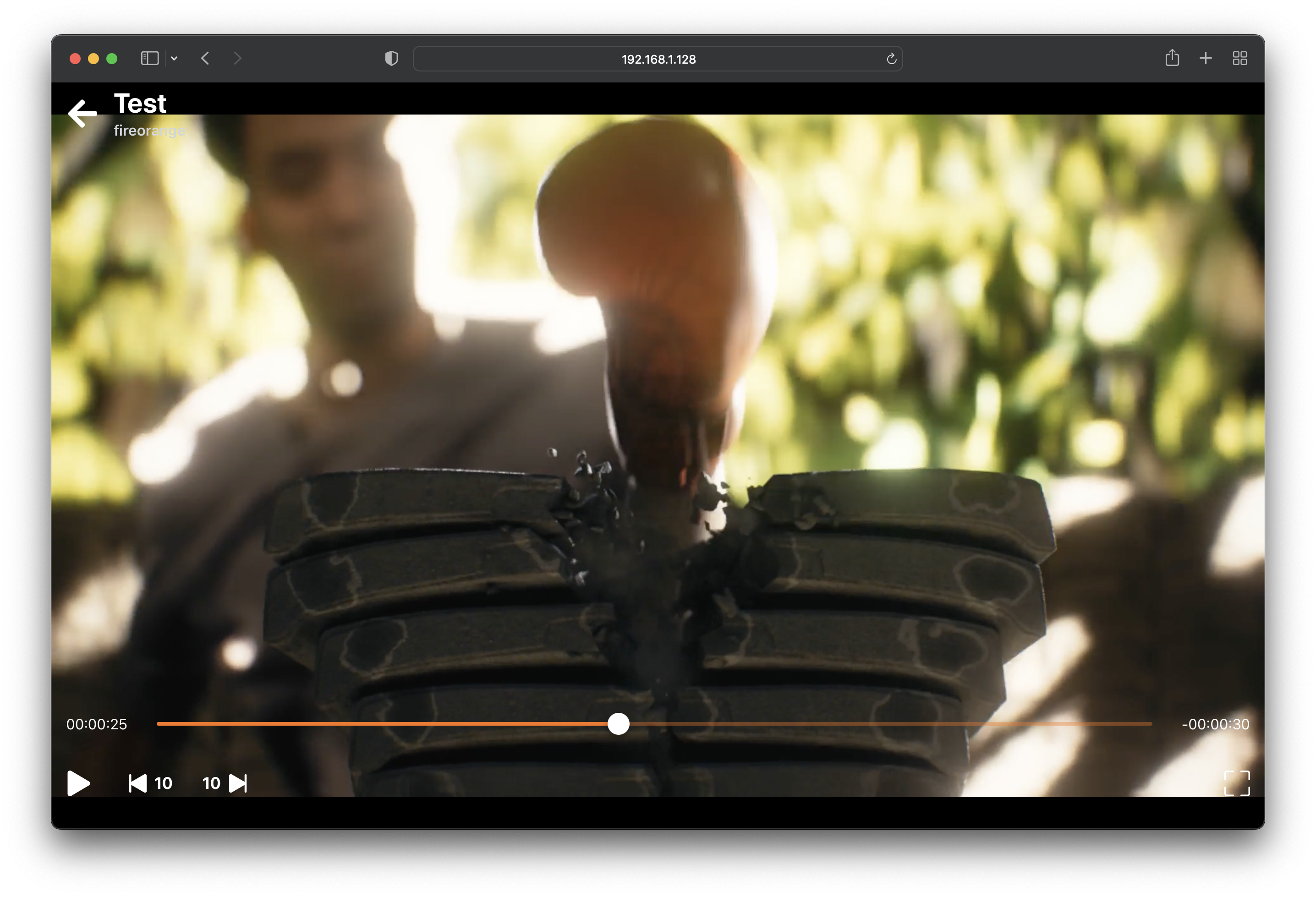
Task: Click the elapsed time 00:00:25
Action: tap(97, 724)
